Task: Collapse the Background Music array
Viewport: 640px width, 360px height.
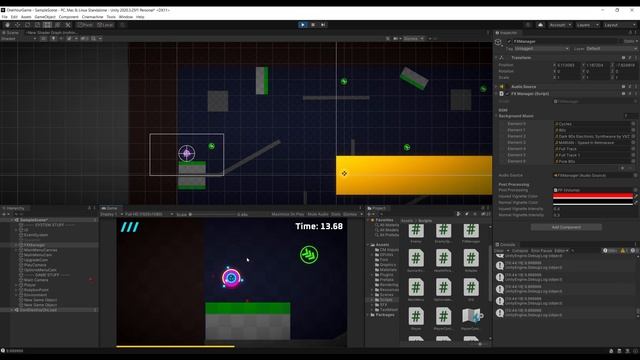Action: coord(497,116)
